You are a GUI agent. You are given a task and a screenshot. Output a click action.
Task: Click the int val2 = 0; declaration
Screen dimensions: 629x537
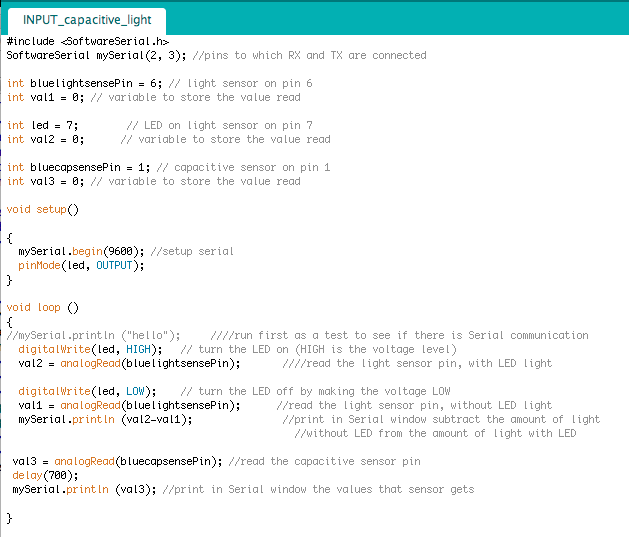[x=45, y=140]
